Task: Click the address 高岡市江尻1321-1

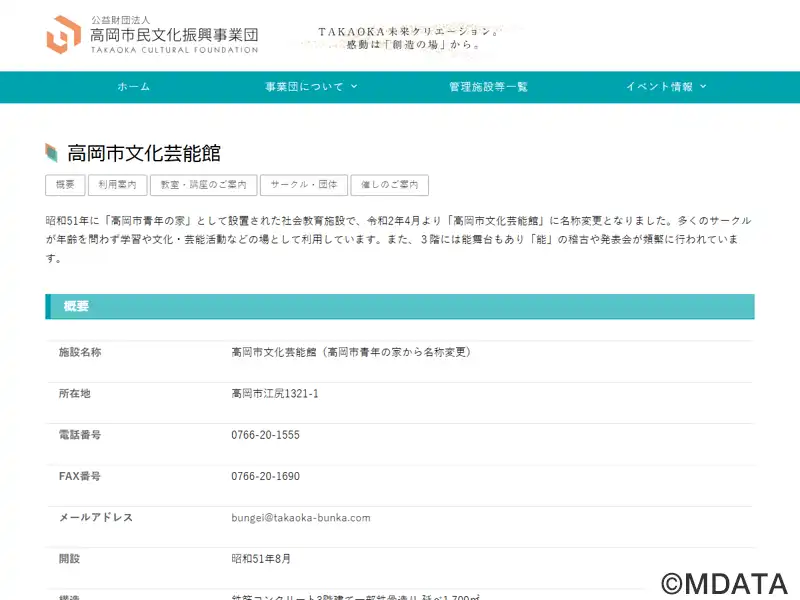Action: point(274,394)
